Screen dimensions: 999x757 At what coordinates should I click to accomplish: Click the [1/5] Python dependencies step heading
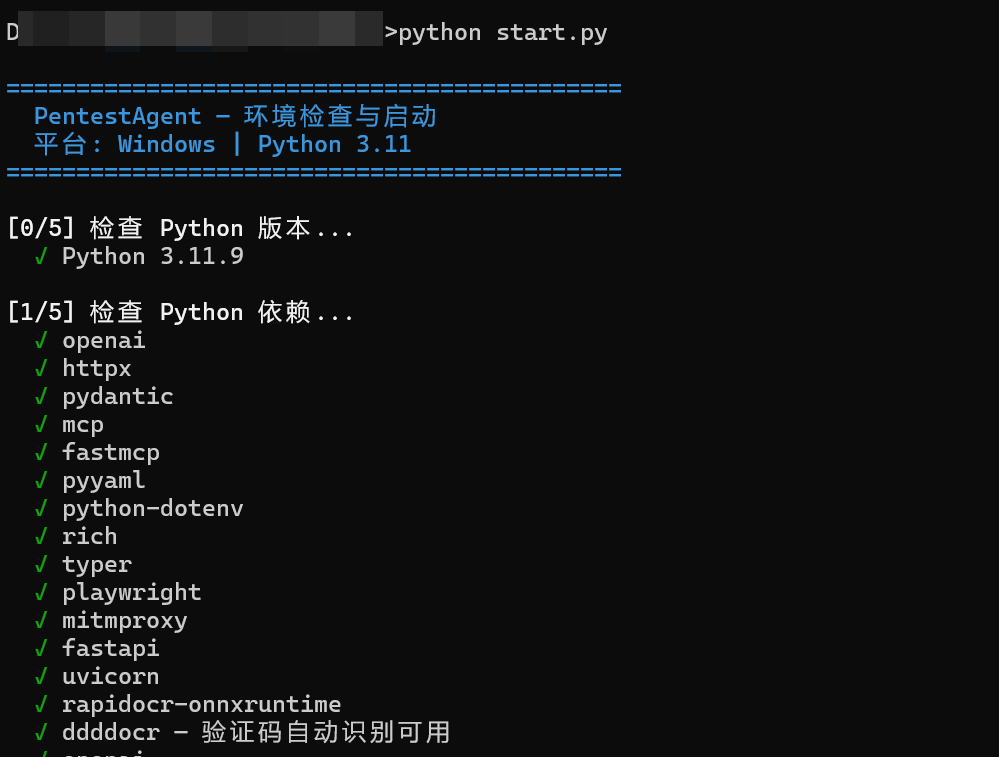pyautogui.click(x=180, y=312)
